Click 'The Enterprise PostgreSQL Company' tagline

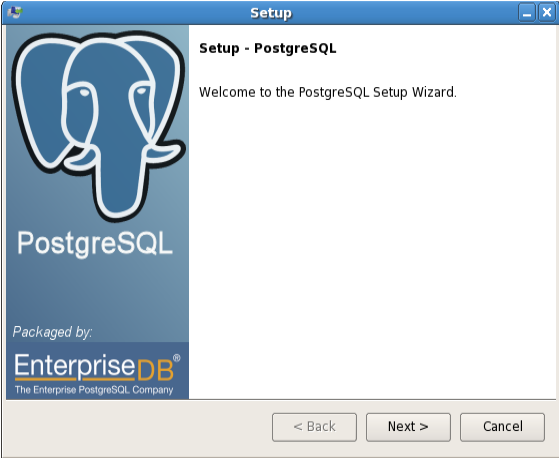[94, 390]
